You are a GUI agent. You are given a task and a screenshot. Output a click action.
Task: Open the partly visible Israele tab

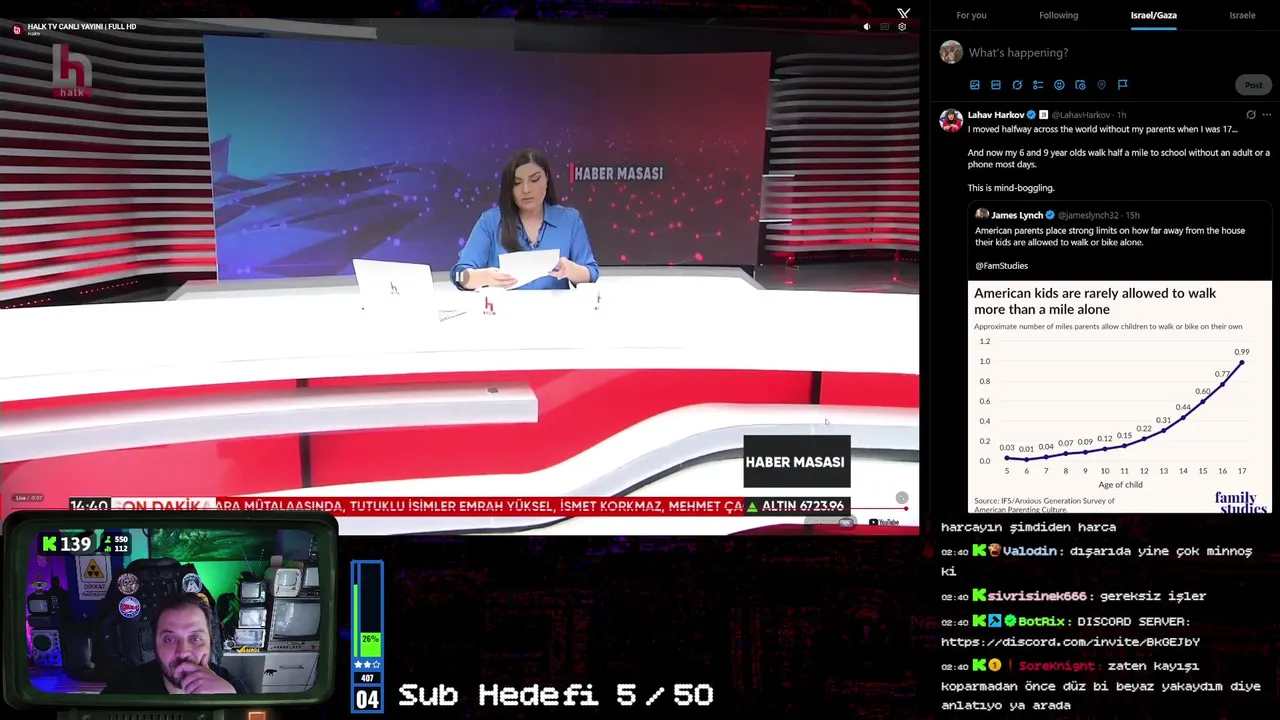(1242, 15)
